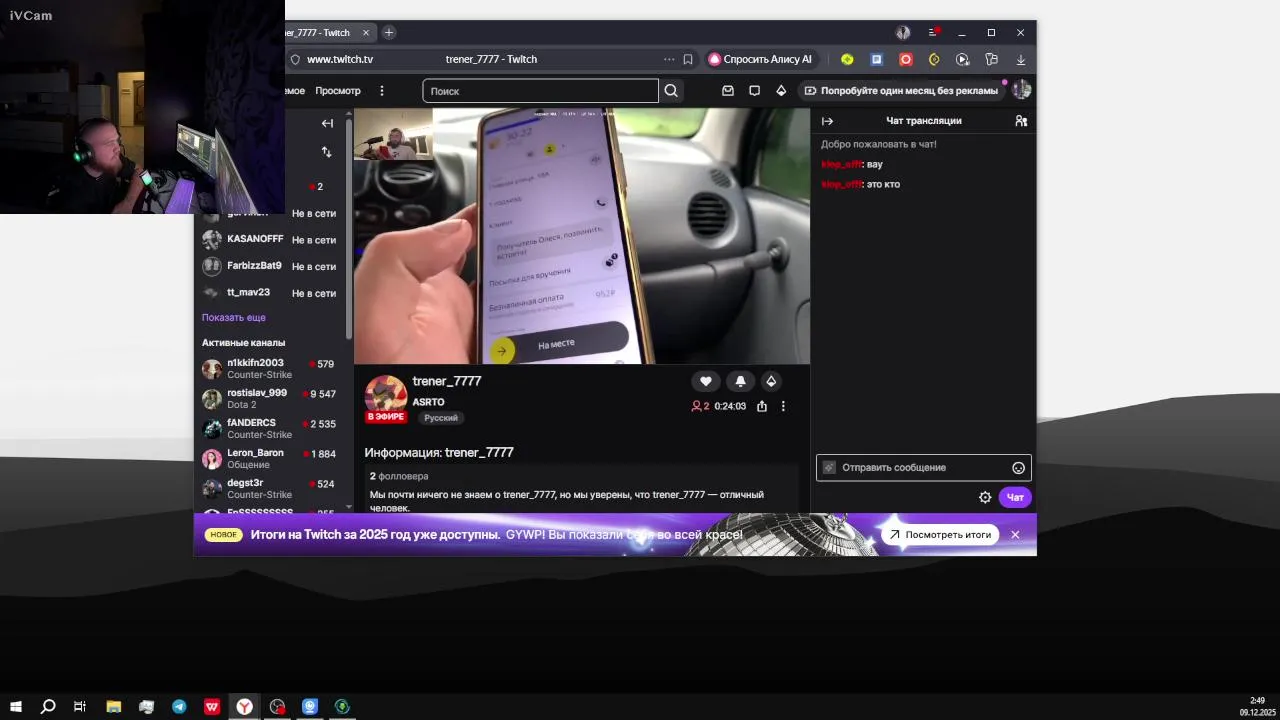1280x720 pixels.
Task: Open fANDERCS Counter-Strike channel
Action: [270, 429]
